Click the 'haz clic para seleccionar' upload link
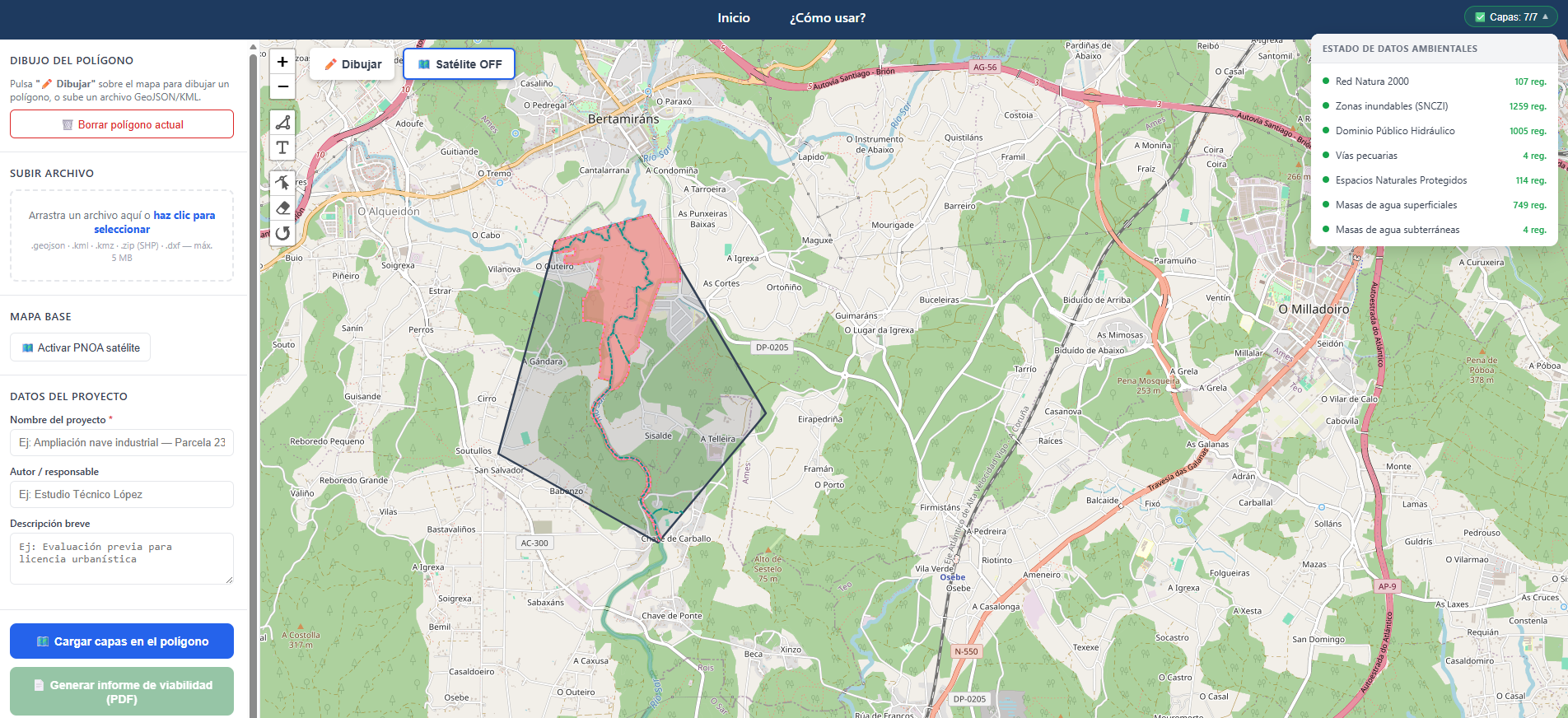The width and height of the screenshot is (1568, 718). [155, 222]
